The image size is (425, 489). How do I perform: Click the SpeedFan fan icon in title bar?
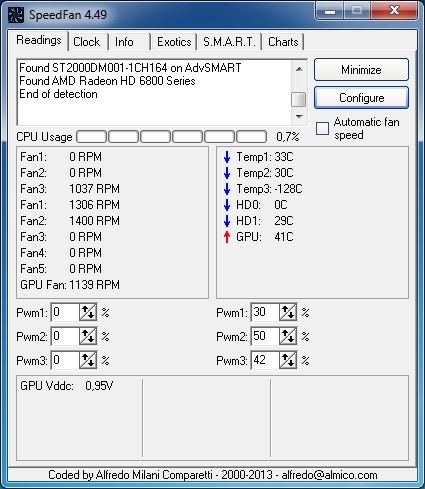(16, 15)
